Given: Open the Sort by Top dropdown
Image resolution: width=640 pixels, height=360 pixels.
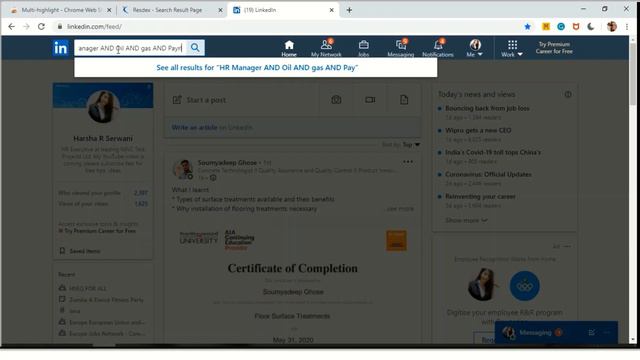Looking at the screenshot, I should [x=401, y=145].
